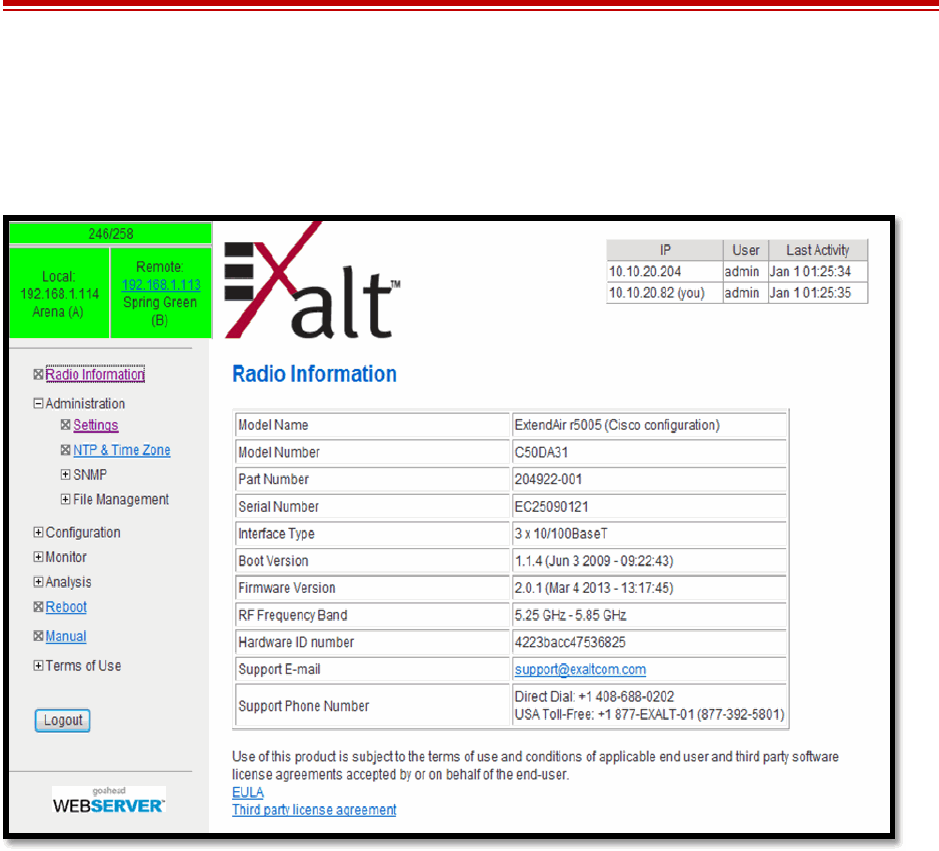Select the Local 192.168.1.114 Arena (A) panel

(59, 293)
